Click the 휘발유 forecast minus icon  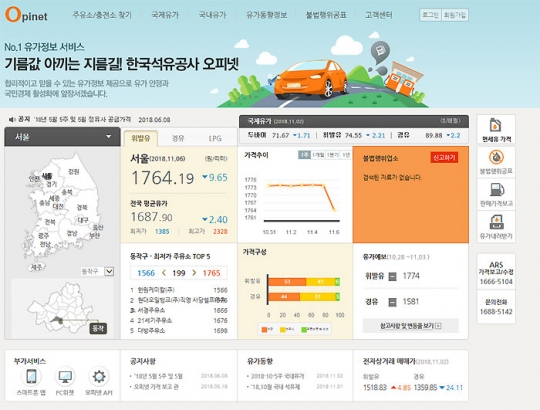392,276
